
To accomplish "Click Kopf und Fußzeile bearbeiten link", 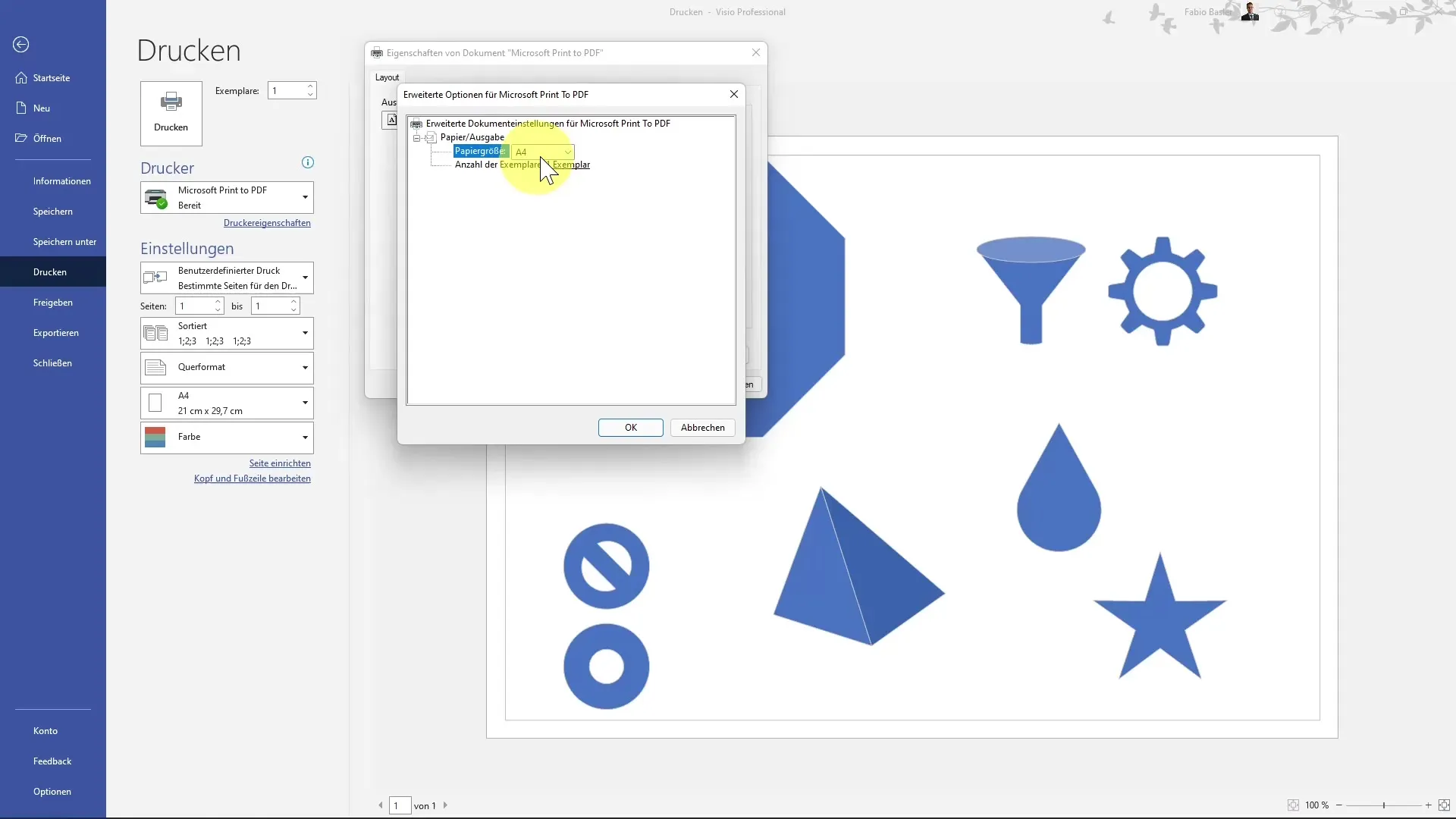I will [x=252, y=478].
